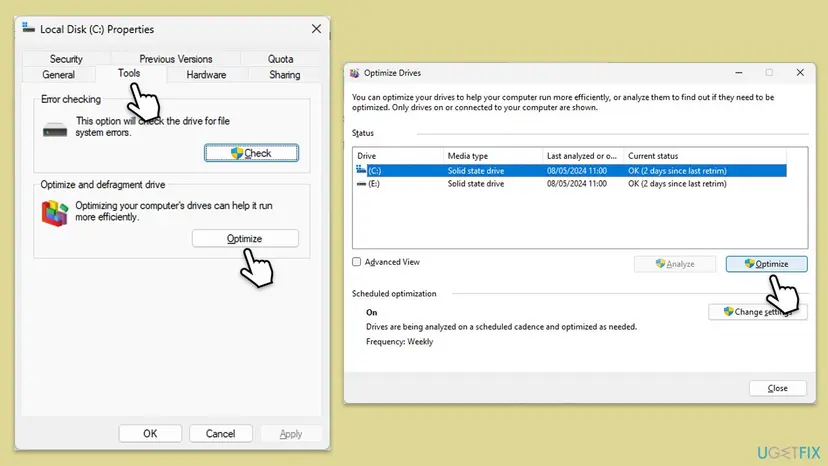Click Close button in Optimize Drives
Viewport: 828px width, 466px height.
pyautogui.click(x=777, y=388)
